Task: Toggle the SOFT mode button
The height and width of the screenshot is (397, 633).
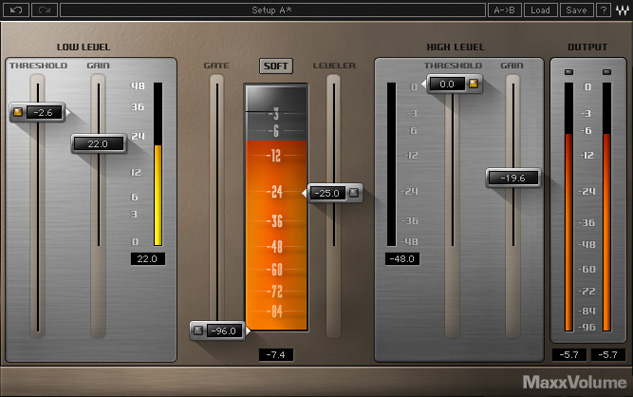Action: (276, 66)
